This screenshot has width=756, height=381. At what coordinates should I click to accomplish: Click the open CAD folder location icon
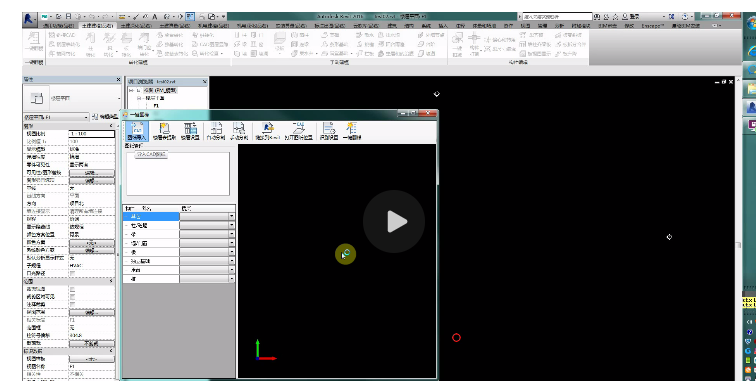pyautogui.click(x=298, y=131)
